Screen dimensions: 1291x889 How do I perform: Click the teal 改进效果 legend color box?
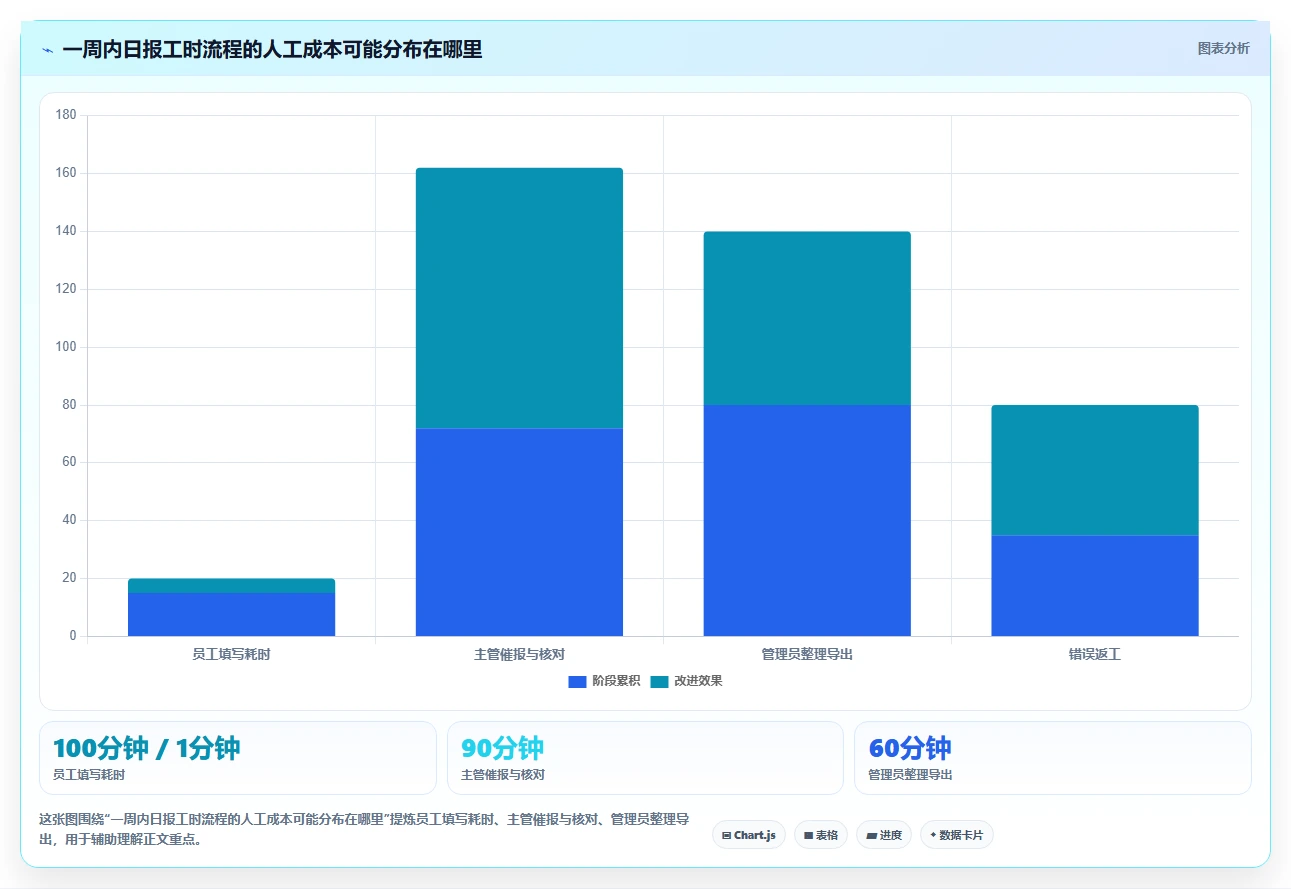point(659,681)
